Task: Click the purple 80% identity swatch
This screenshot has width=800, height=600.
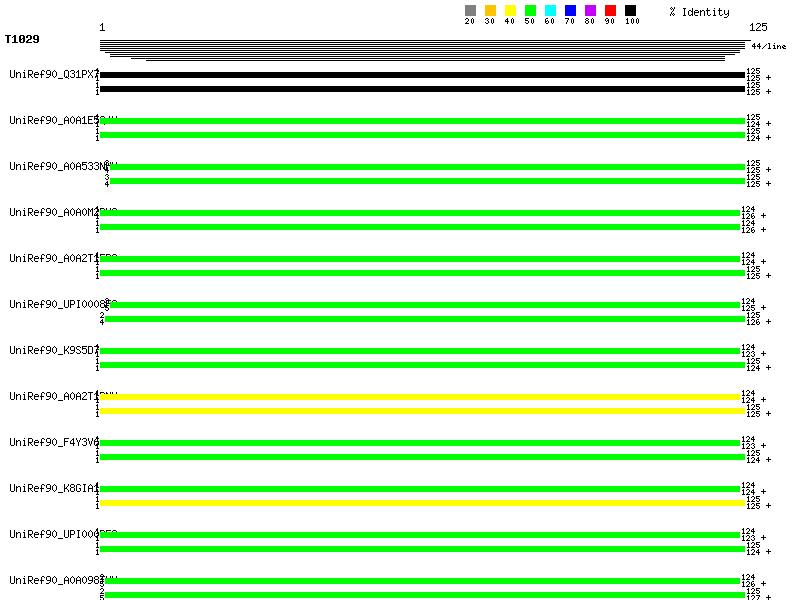Action: pyautogui.click(x=590, y=11)
